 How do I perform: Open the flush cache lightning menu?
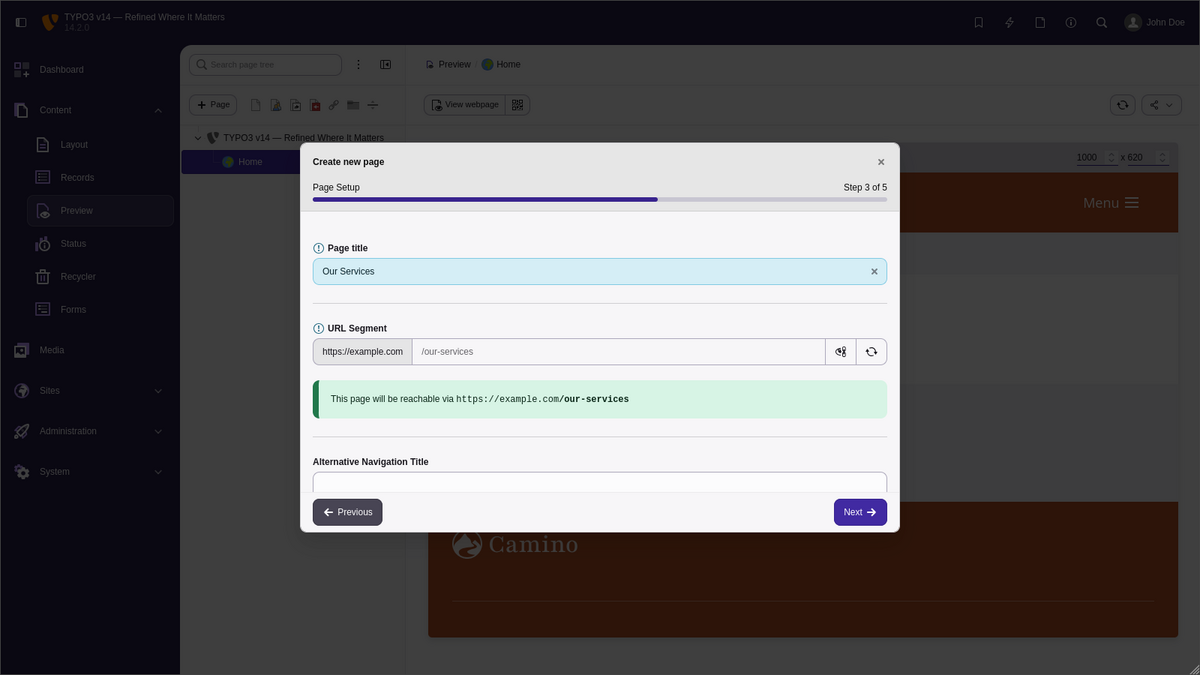pyautogui.click(x=1010, y=22)
